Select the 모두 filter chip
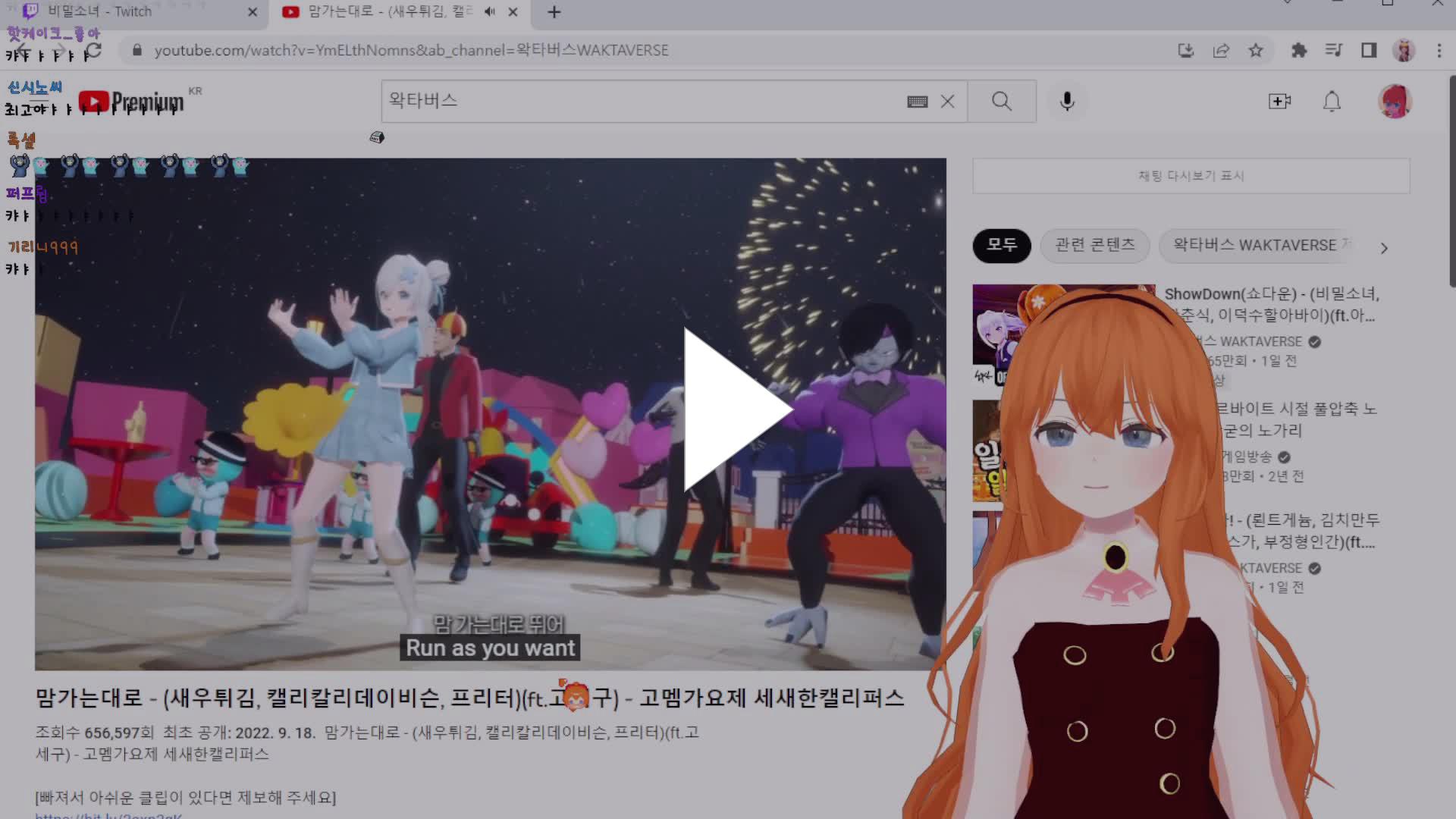 click(1001, 246)
